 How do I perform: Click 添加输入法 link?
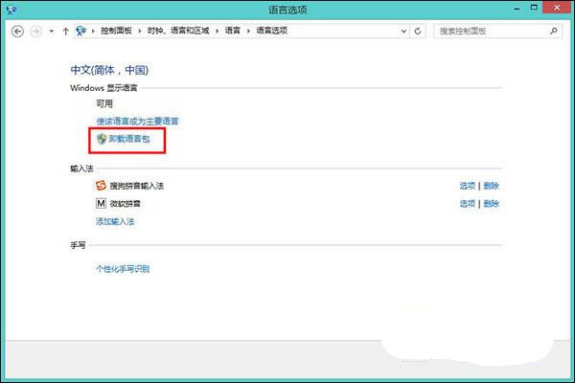tap(115, 221)
